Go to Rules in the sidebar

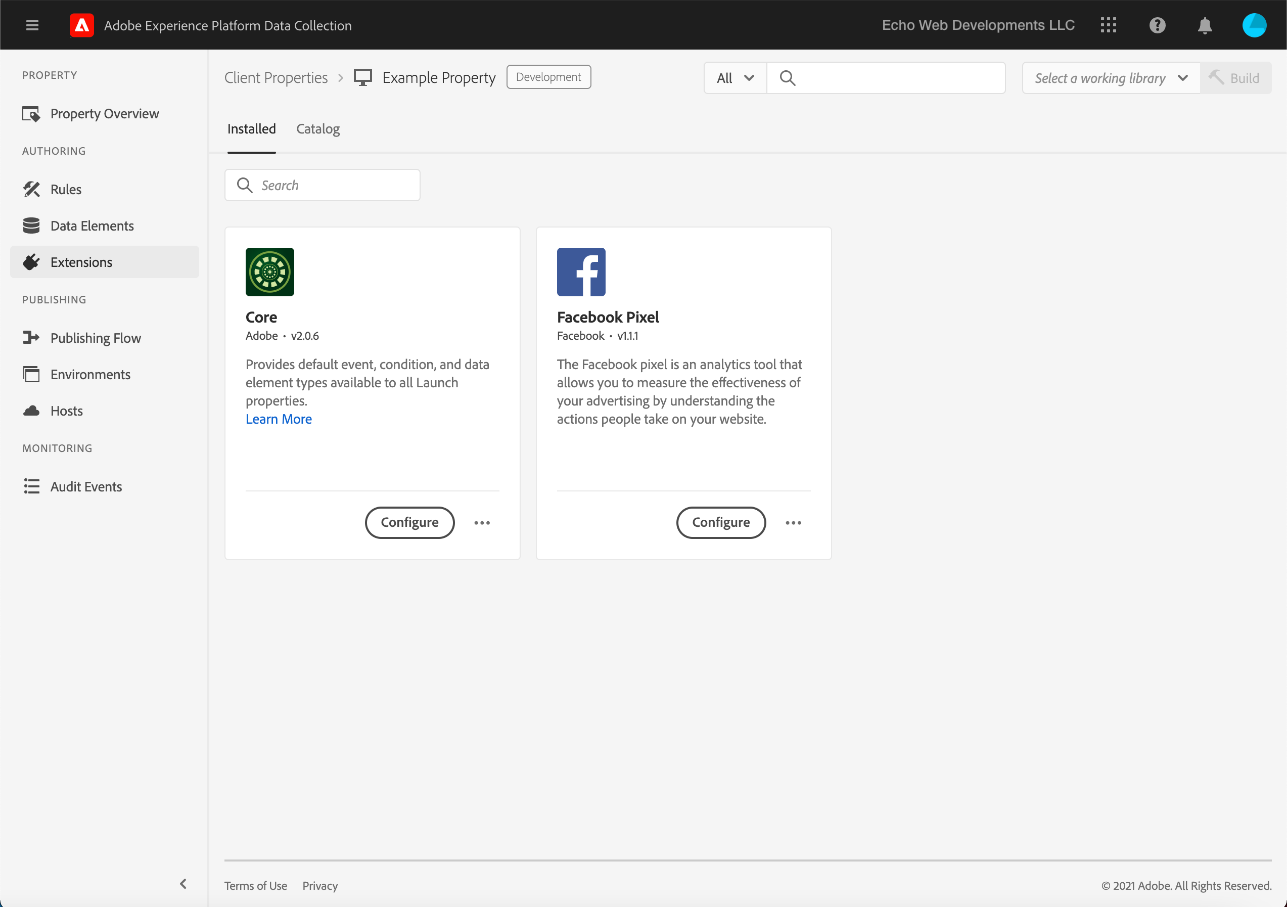pyautogui.click(x=66, y=189)
